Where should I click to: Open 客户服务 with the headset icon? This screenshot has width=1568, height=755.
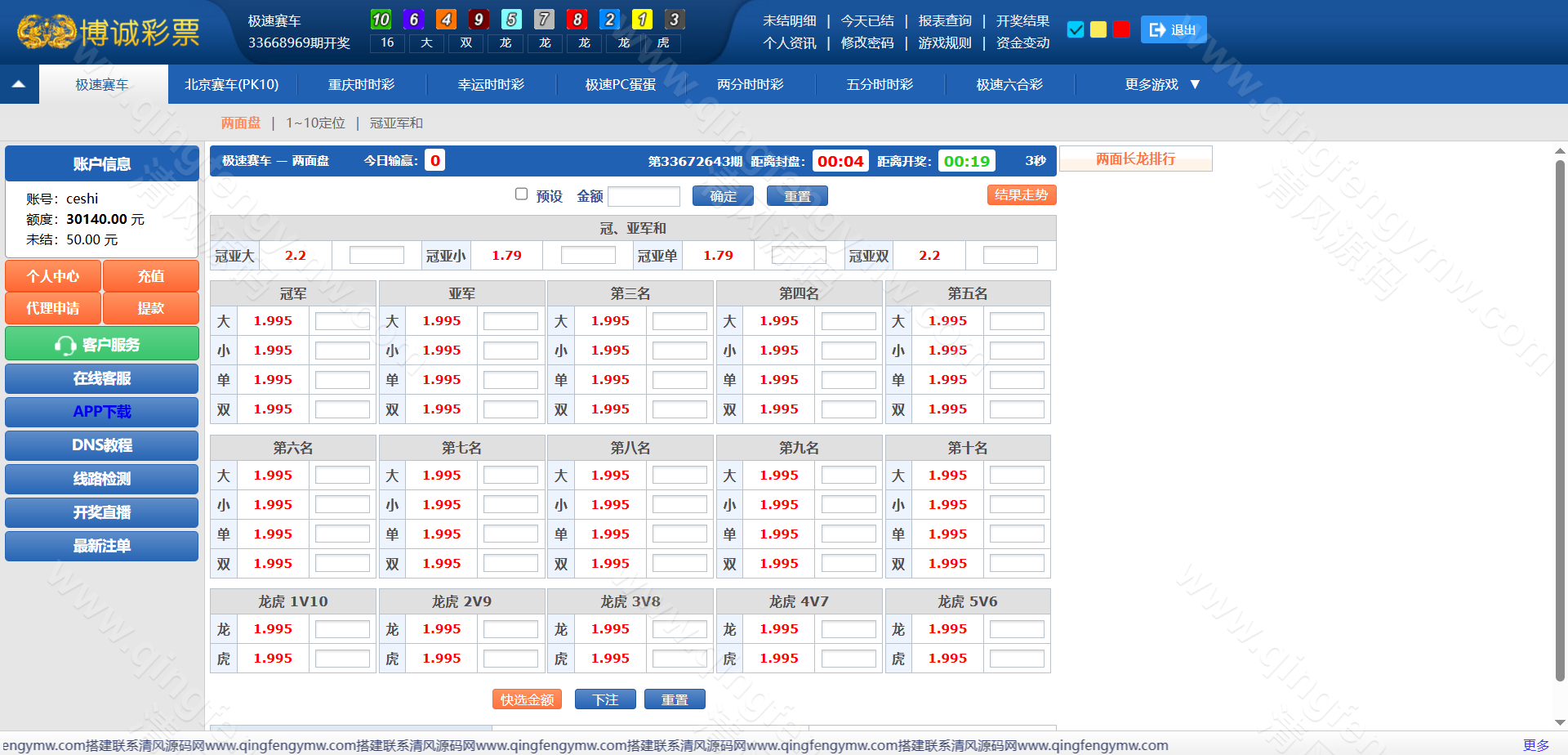(101, 344)
